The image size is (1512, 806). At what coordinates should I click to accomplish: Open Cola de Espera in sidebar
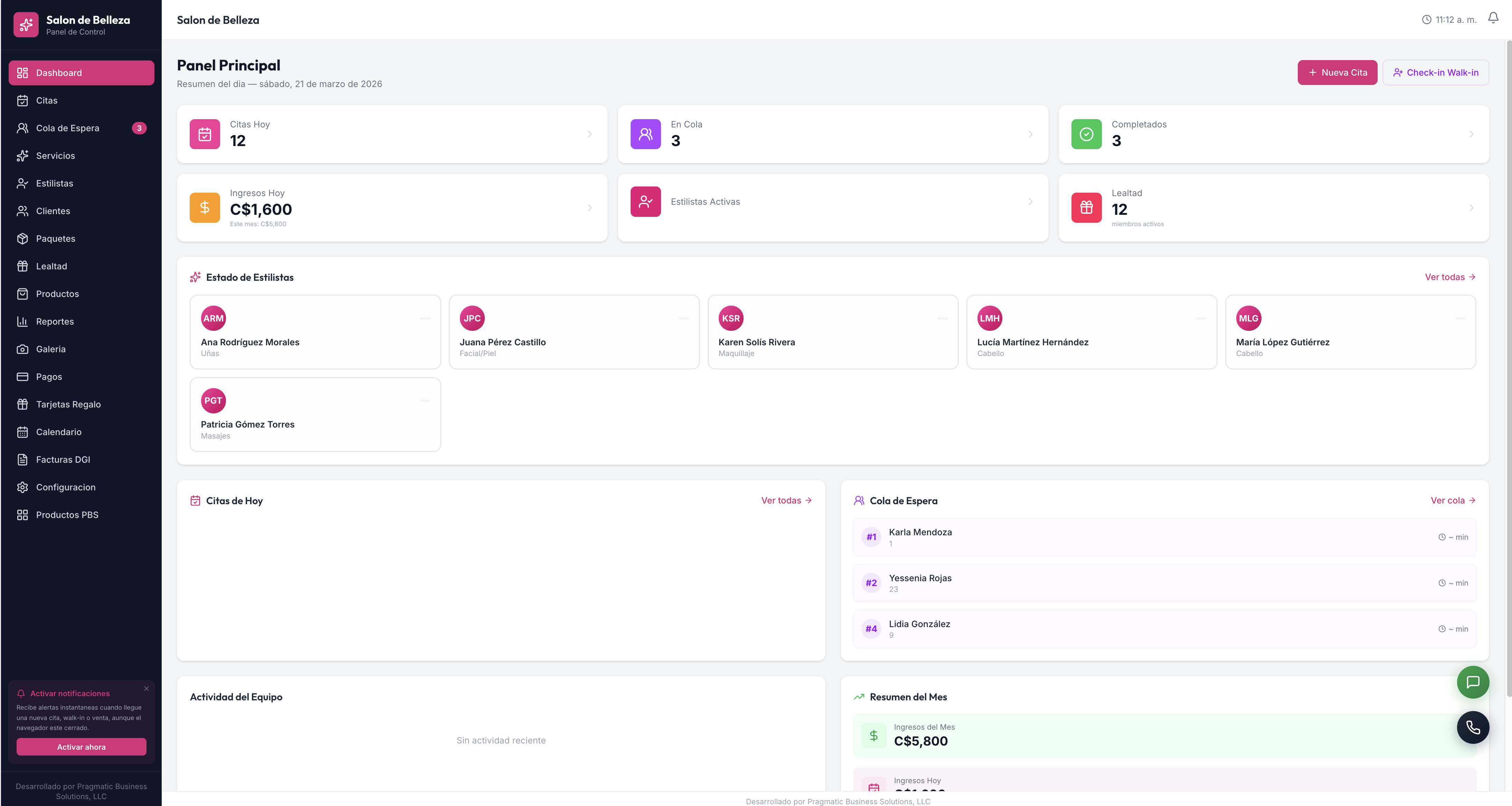coord(67,128)
